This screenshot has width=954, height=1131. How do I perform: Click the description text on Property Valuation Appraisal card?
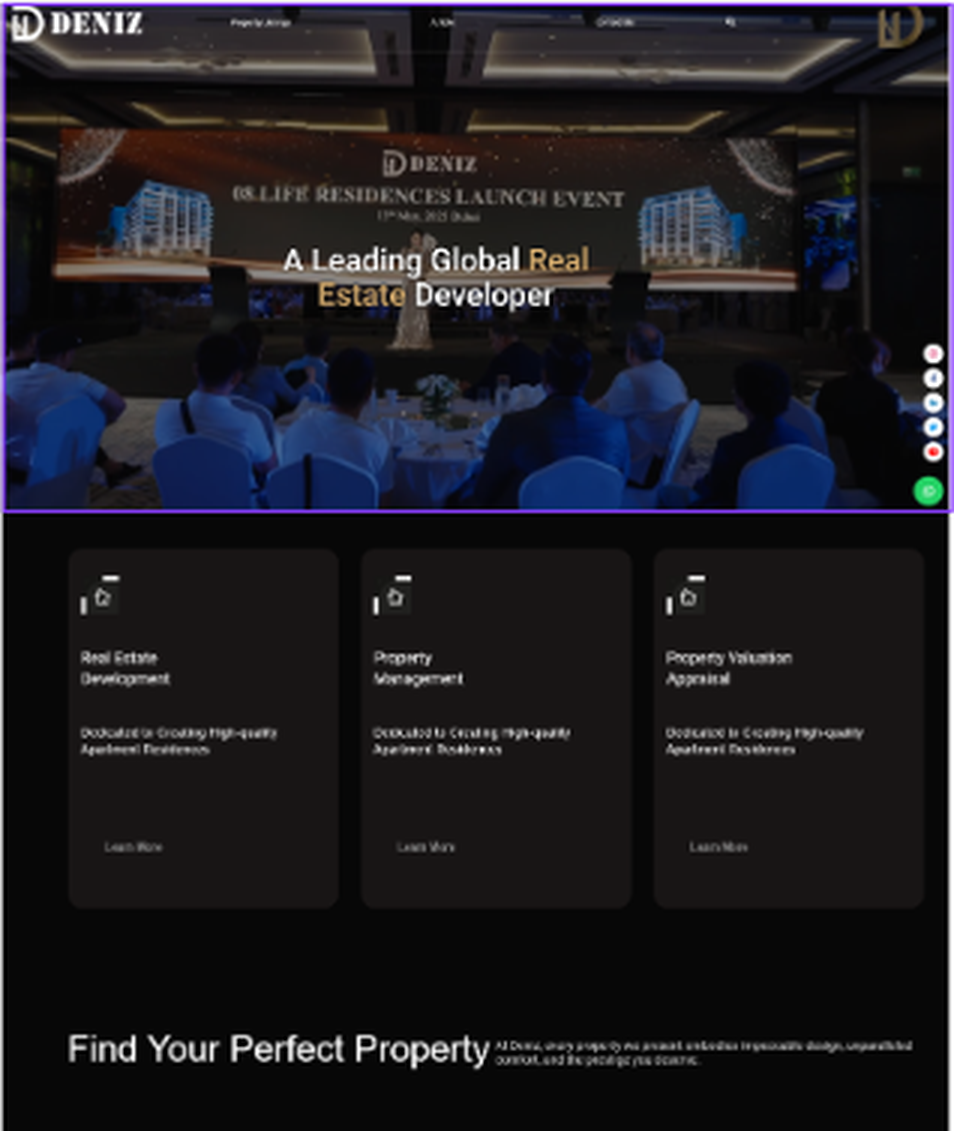764,741
